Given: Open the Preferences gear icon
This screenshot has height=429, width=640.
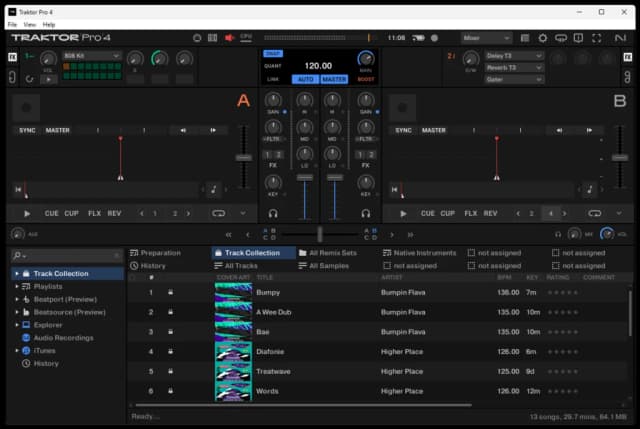Looking at the screenshot, I should 542,38.
